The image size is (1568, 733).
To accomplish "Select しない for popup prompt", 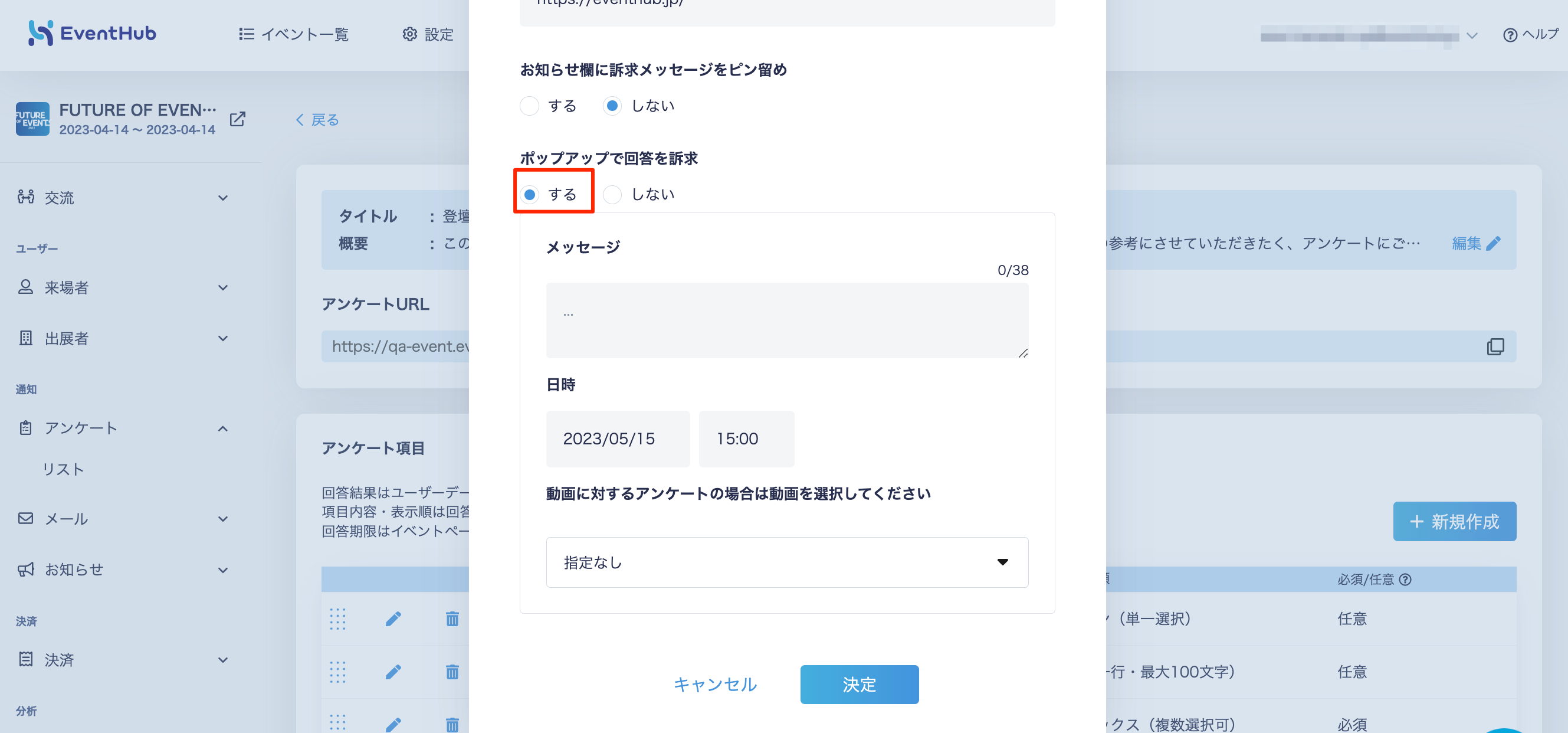I will tap(612, 195).
